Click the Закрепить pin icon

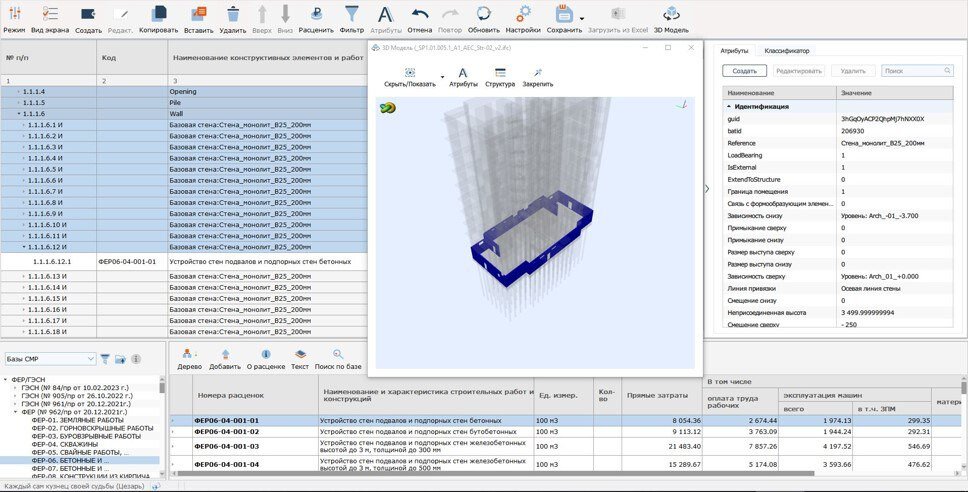(537, 73)
